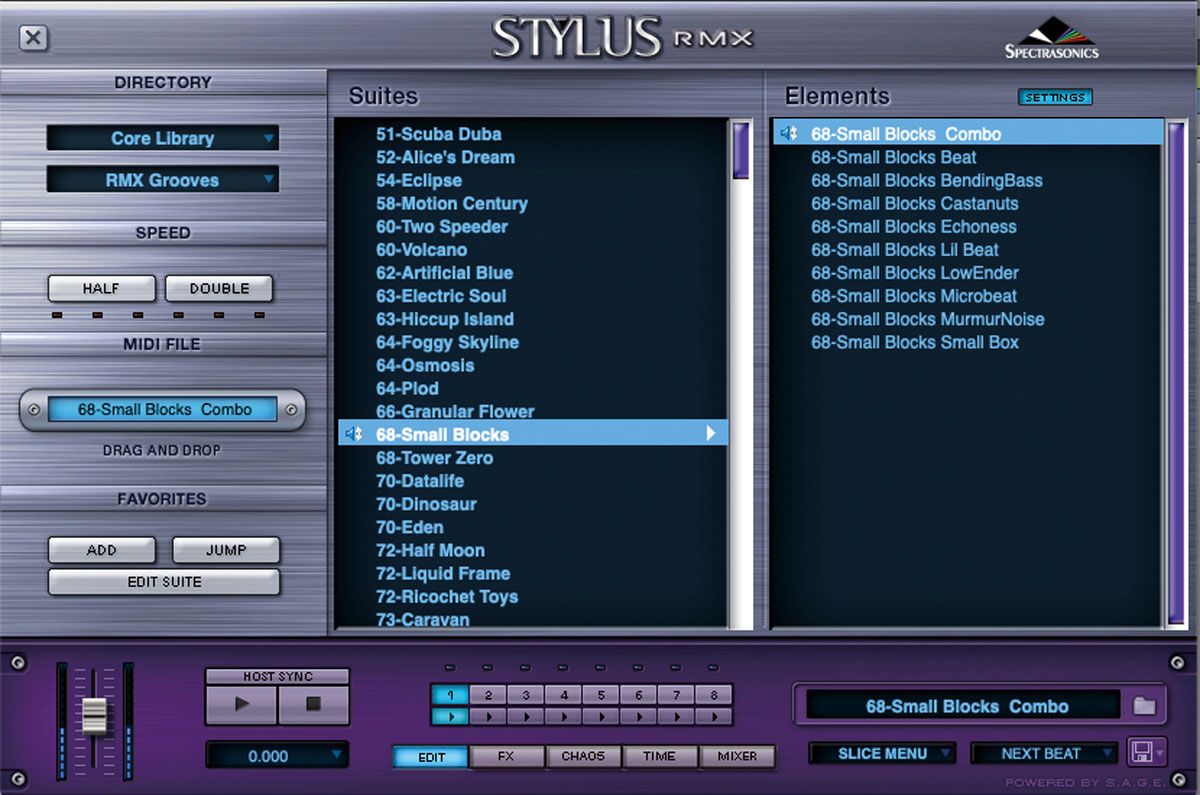This screenshot has width=1200, height=795.
Task: Select element 68-Small Blocks LowEnder
Action: point(915,272)
